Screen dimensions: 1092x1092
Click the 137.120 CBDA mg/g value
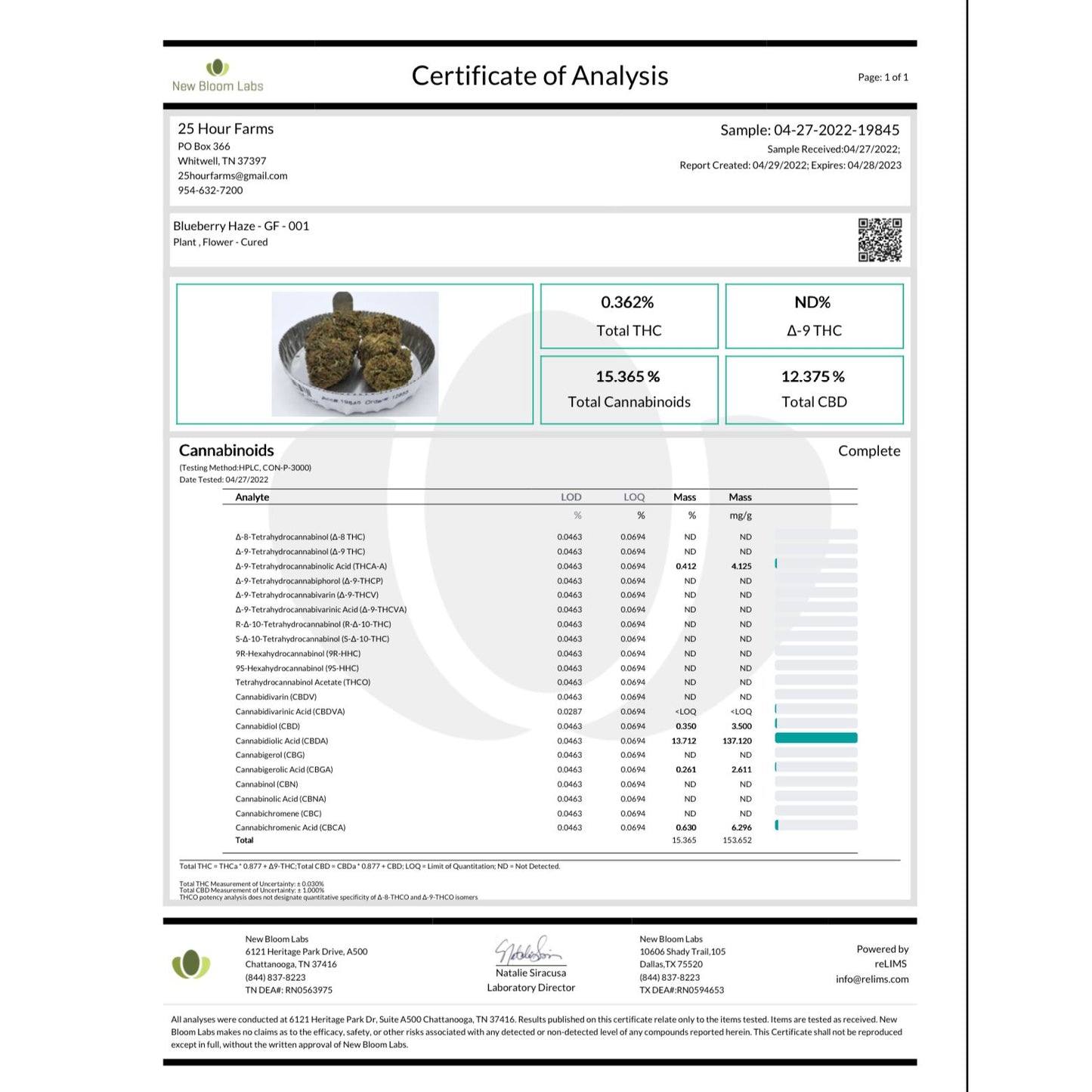[738, 741]
